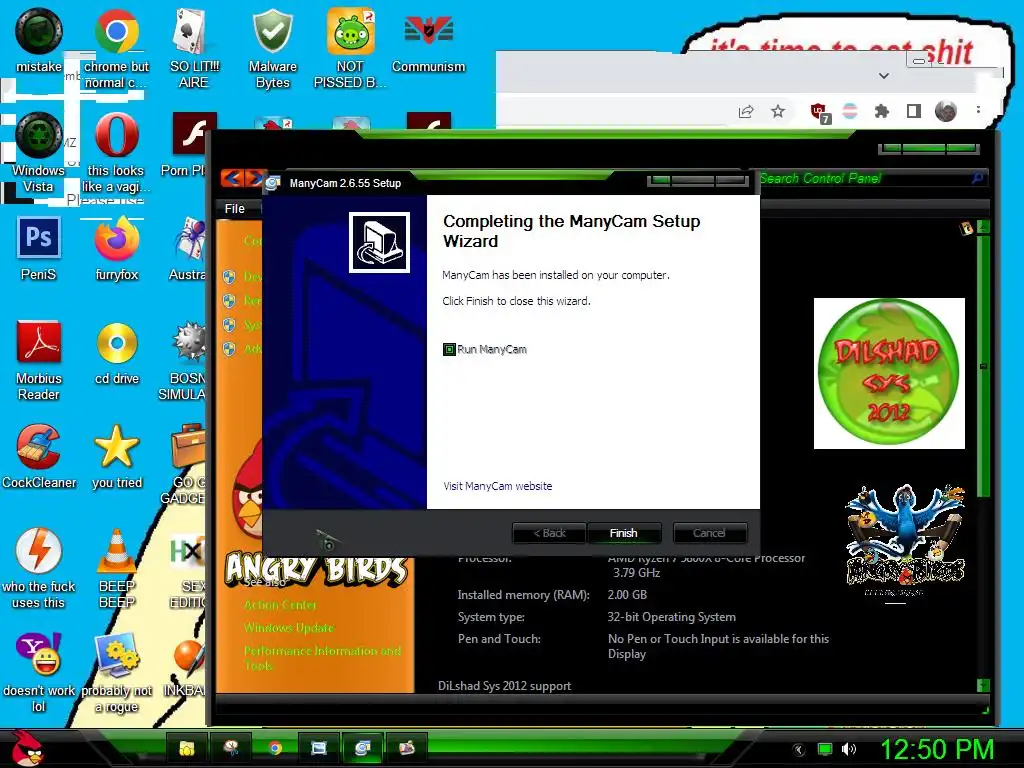Click the volume speaker icon in the tray
The image size is (1024, 768).
[x=849, y=749]
